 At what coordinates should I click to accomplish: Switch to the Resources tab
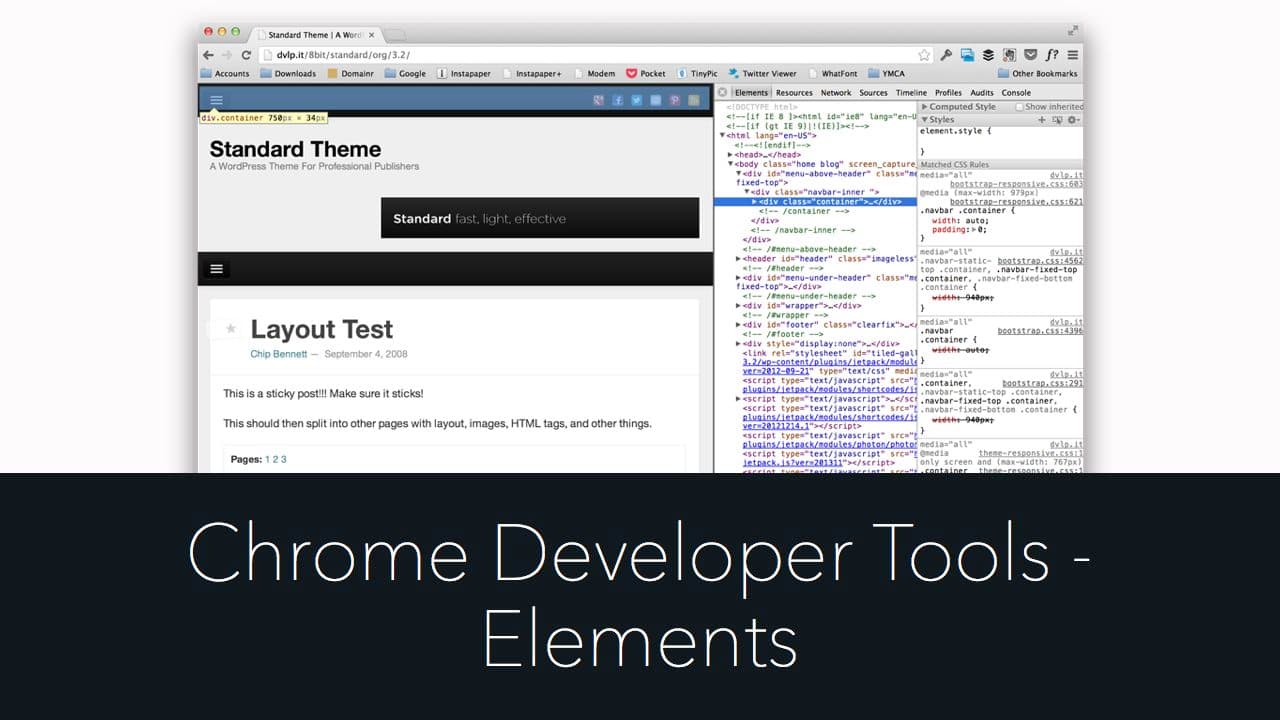(x=794, y=92)
